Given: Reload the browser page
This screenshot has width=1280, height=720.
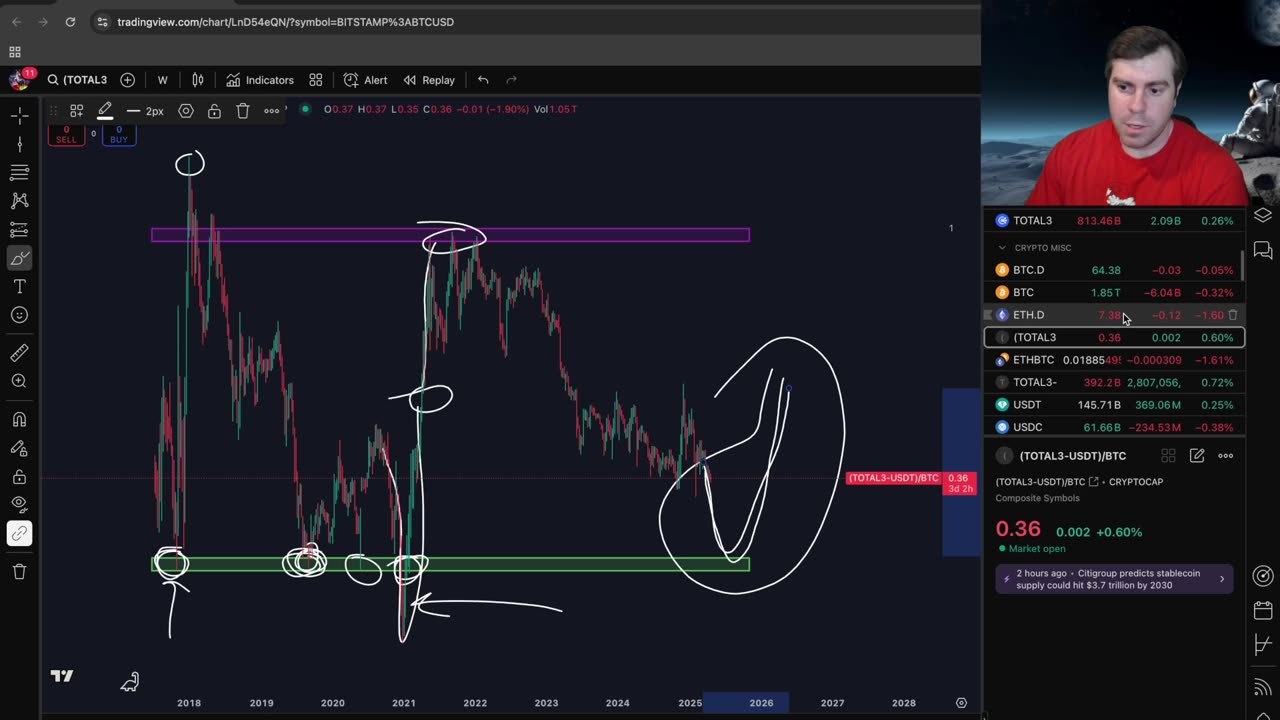Looking at the screenshot, I should (70, 22).
